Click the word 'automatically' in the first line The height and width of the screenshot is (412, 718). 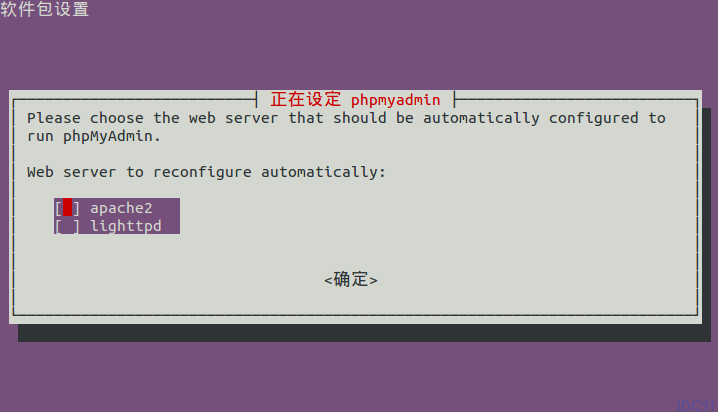point(481,118)
